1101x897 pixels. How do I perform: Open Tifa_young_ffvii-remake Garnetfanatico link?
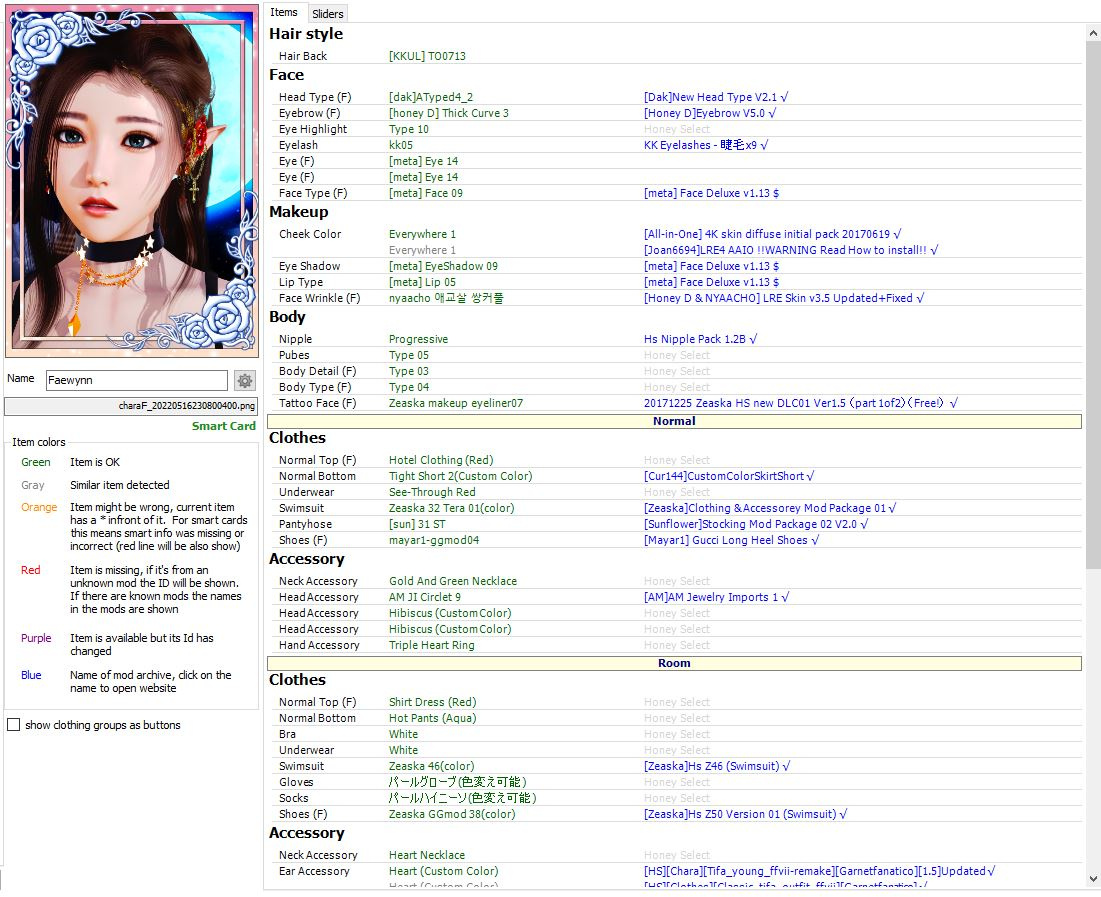(x=819, y=871)
